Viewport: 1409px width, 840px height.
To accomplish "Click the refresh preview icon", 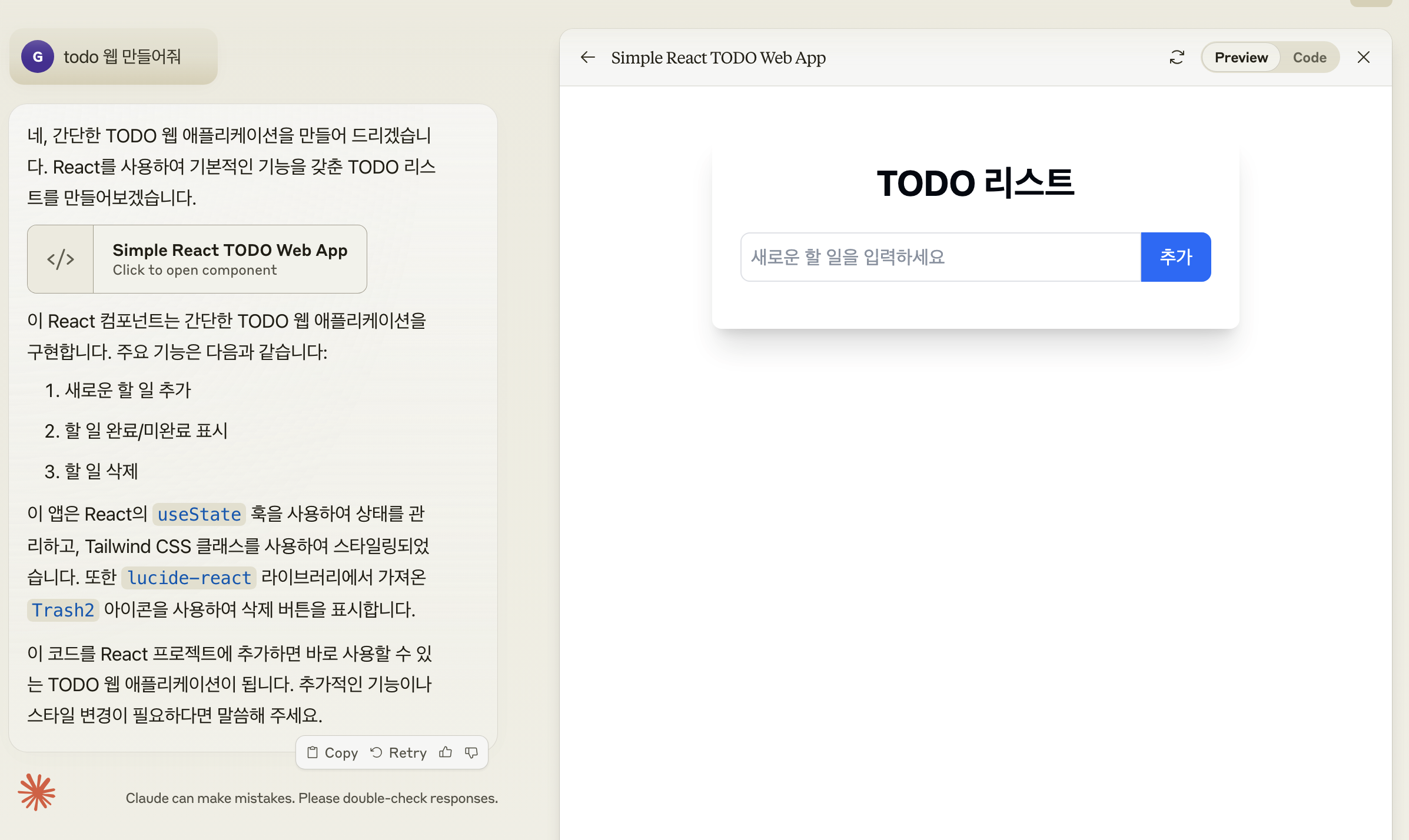I will [1177, 57].
